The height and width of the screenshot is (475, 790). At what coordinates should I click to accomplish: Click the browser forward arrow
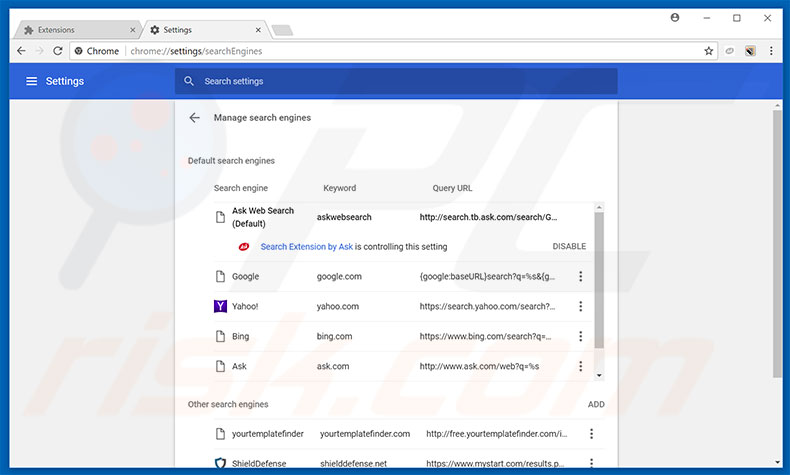coord(40,51)
